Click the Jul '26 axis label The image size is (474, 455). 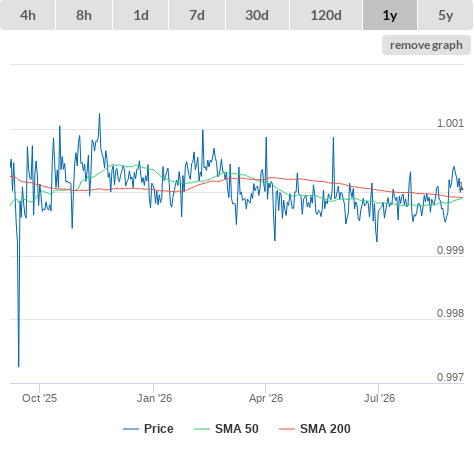point(379,398)
